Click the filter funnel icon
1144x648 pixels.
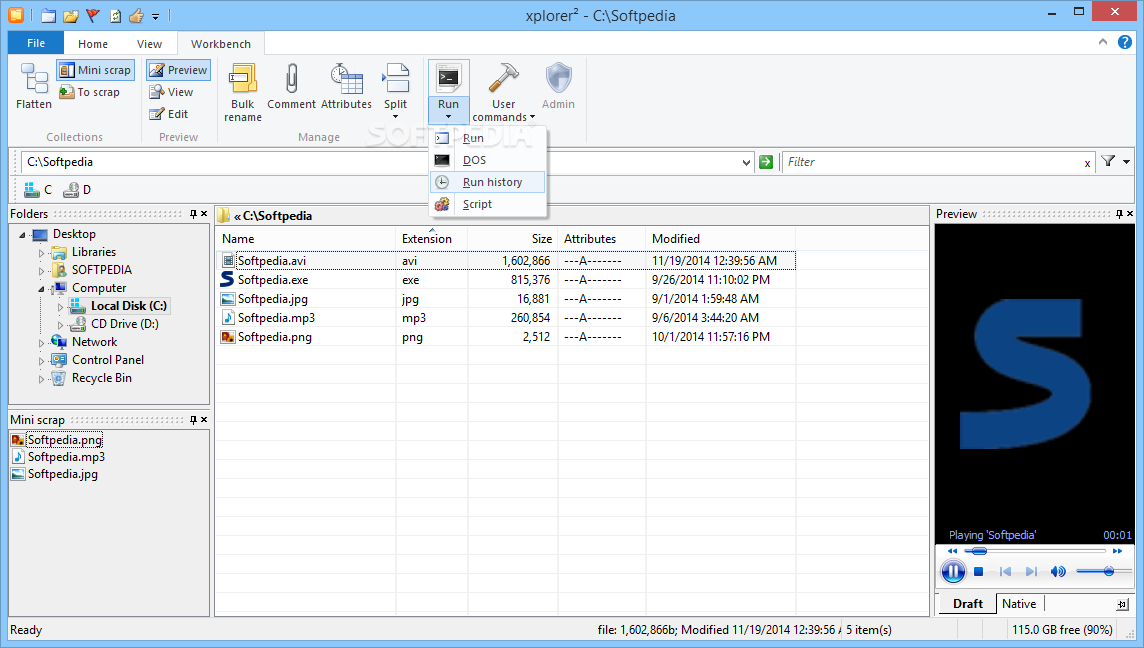[x=1108, y=161]
